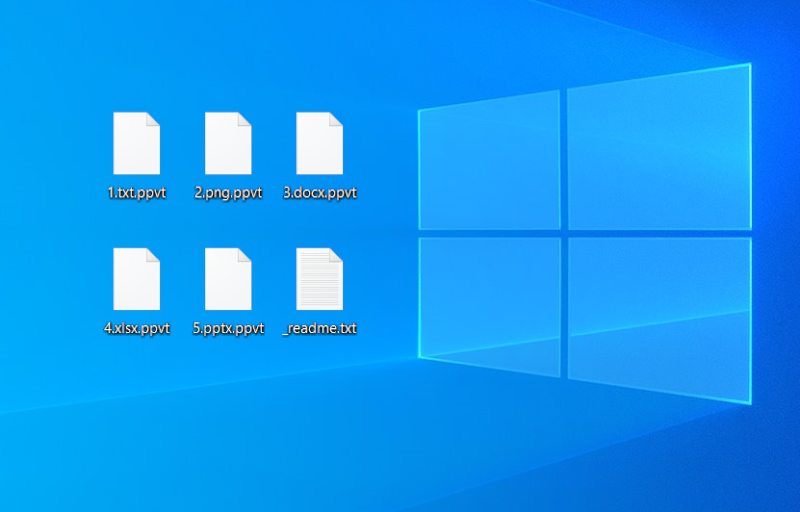Click the "_readme.txt" filename label

(320, 328)
